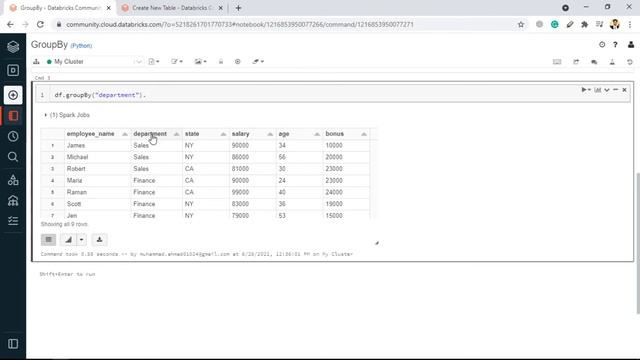The image size is (640, 360).
Task: Expand the (1) Spark Jobs section
Action: [67, 115]
